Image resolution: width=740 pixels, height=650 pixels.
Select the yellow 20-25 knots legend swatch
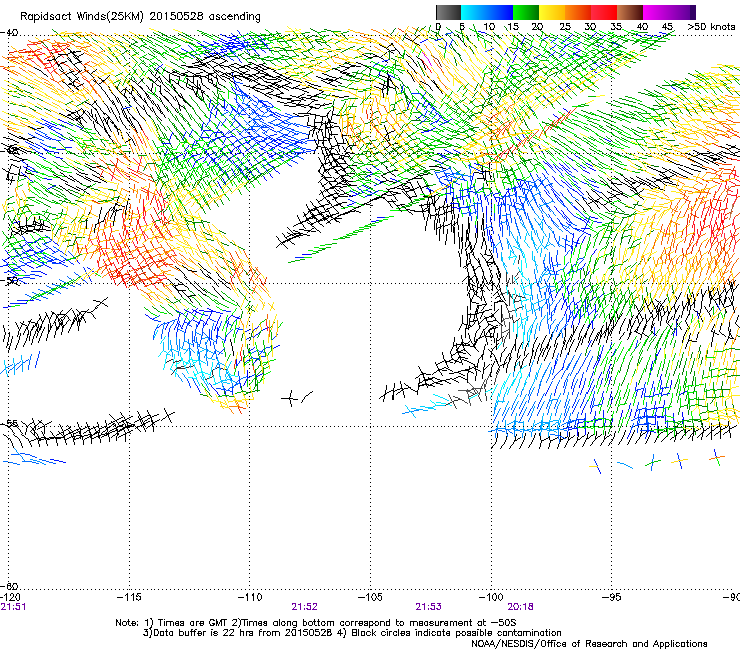coord(552,12)
